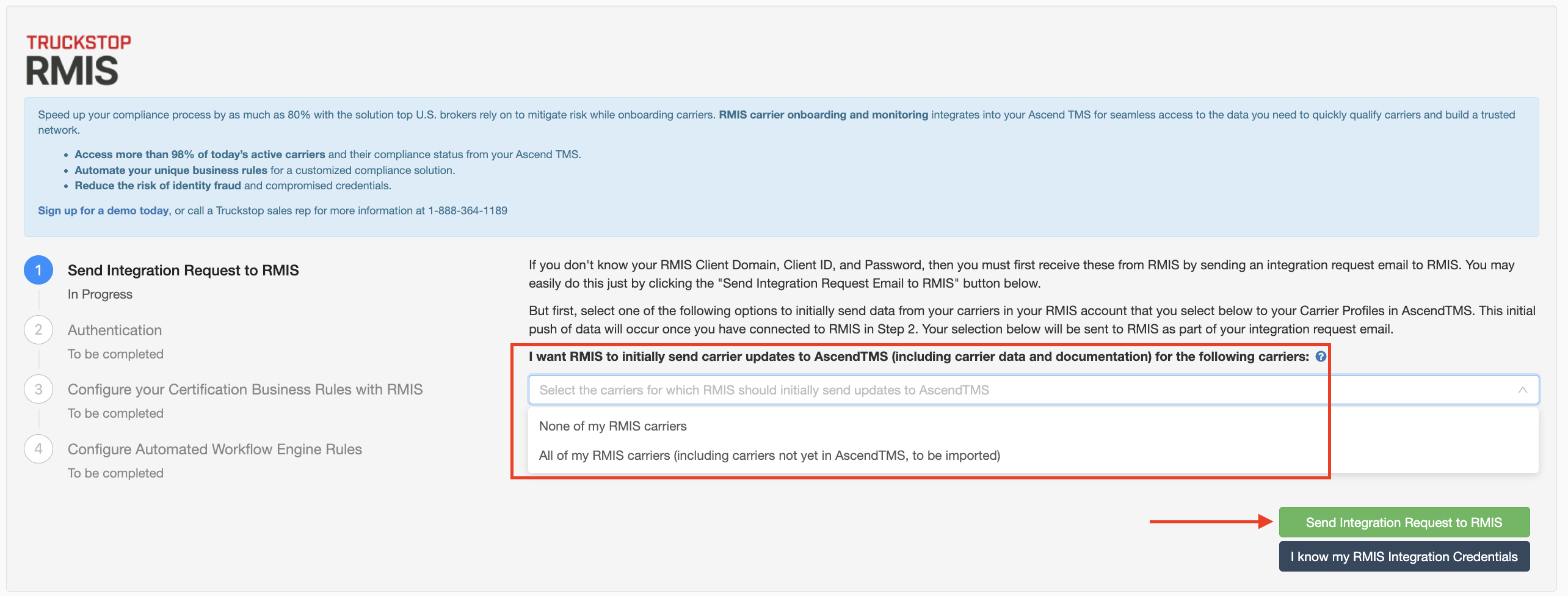Choose "All of my RMIS carriers" option
Screen dimensions: 1568x596
click(769, 456)
